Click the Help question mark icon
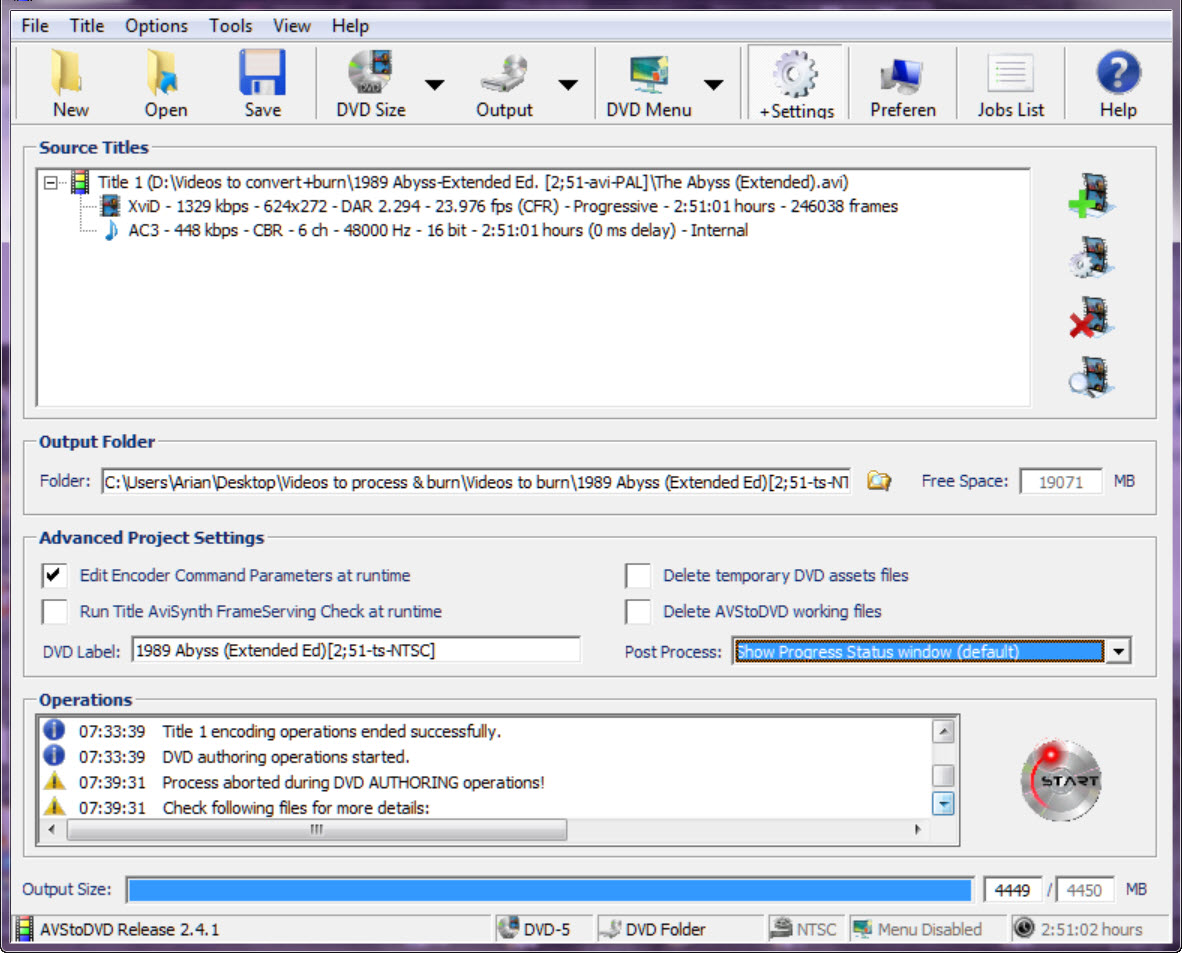Screen dimensions: 1182x953 (x=1118, y=73)
